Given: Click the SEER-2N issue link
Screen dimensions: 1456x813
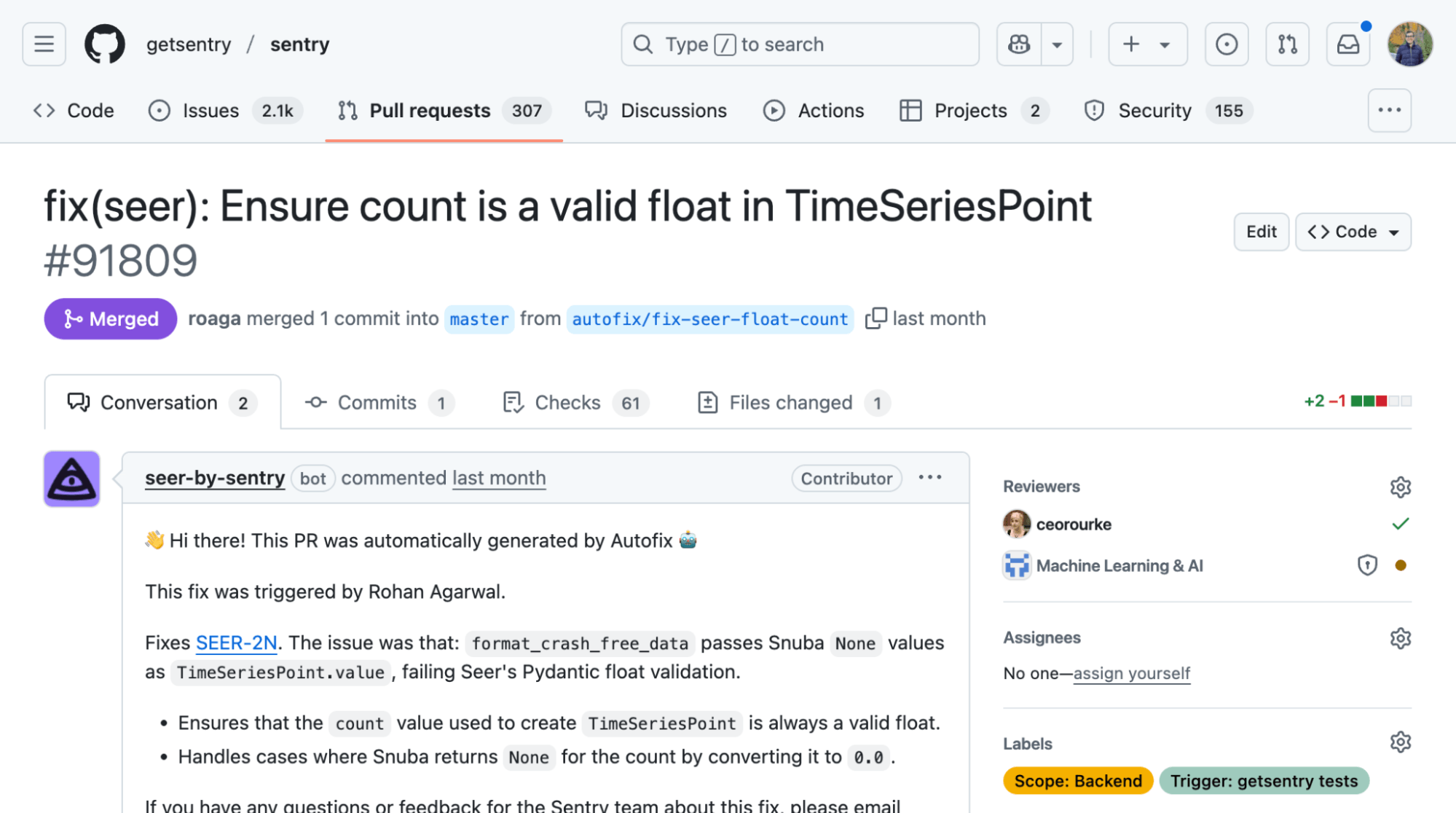Looking at the screenshot, I should click(x=236, y=643).
